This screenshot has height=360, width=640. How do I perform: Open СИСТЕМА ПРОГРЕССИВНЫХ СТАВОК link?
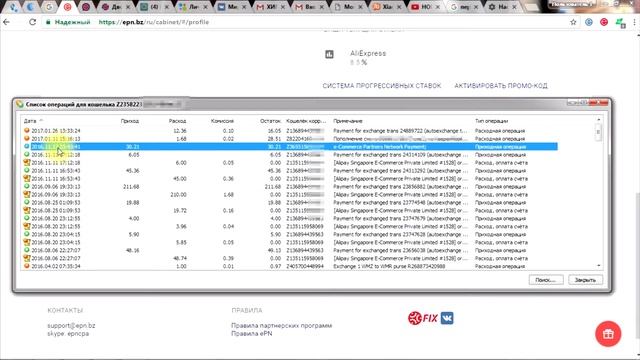(382, 86)
